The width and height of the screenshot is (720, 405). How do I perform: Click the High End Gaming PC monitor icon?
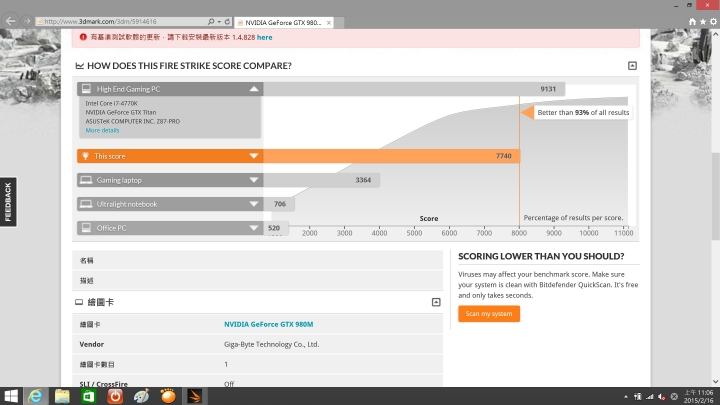pos(86,89)
